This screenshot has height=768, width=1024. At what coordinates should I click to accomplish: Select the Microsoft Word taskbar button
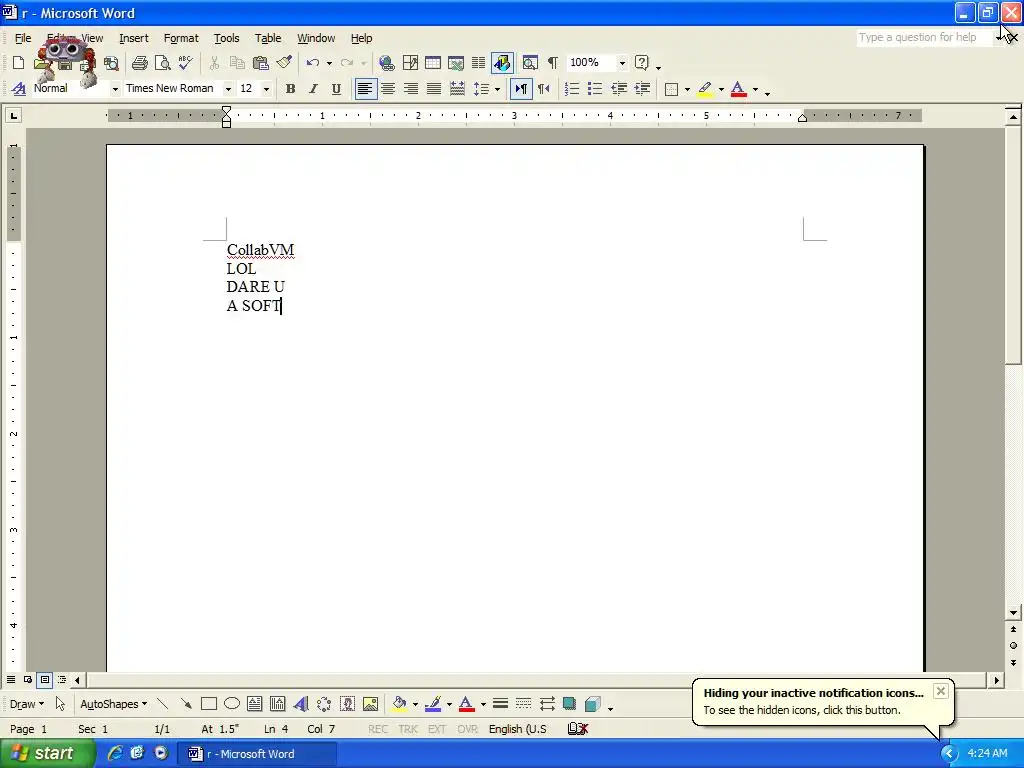coord(257,754)
